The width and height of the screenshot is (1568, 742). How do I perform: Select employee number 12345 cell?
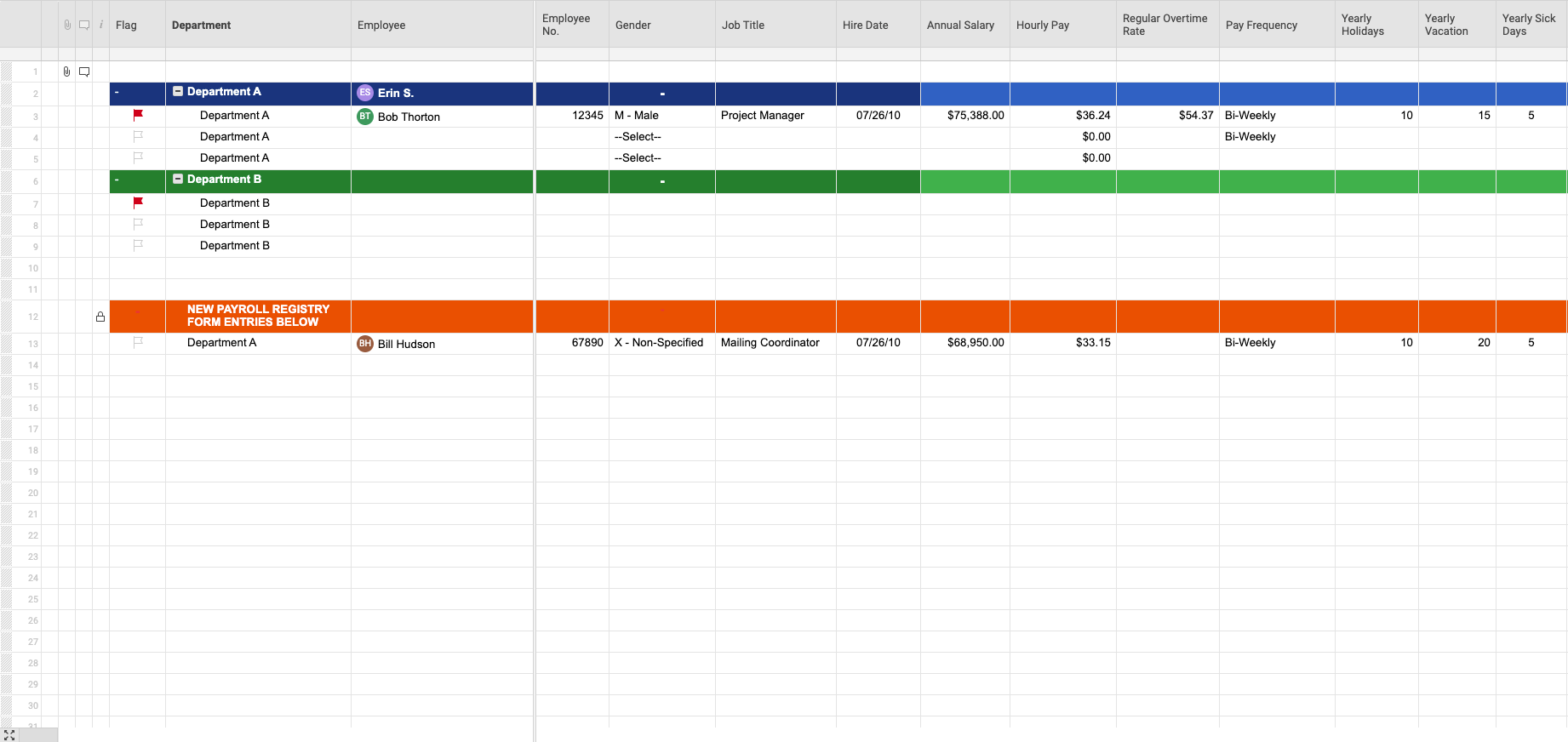click(572, 116)
